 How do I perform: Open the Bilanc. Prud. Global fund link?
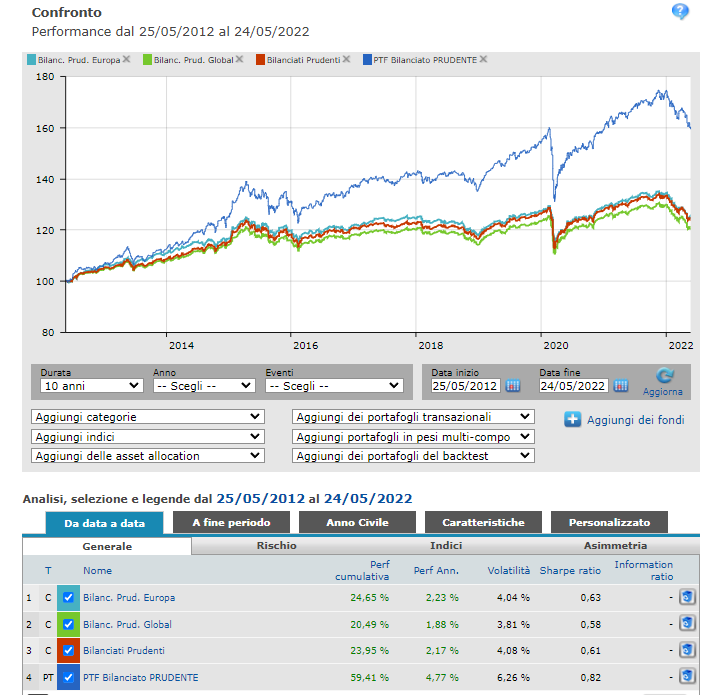(127, 624)
